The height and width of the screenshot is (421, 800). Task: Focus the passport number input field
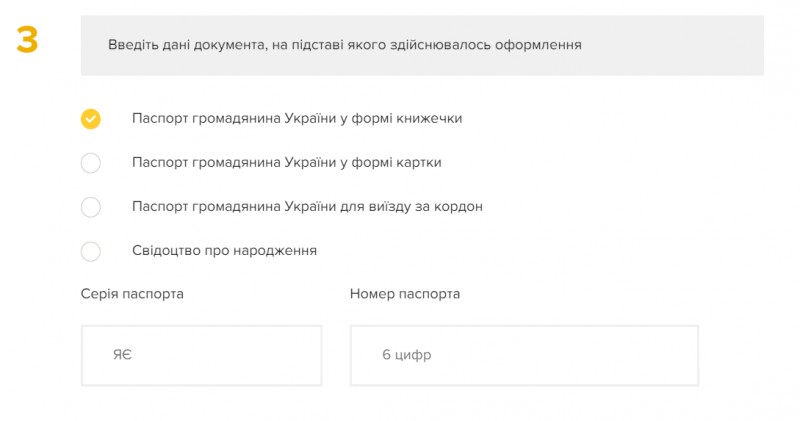[524, 355]
